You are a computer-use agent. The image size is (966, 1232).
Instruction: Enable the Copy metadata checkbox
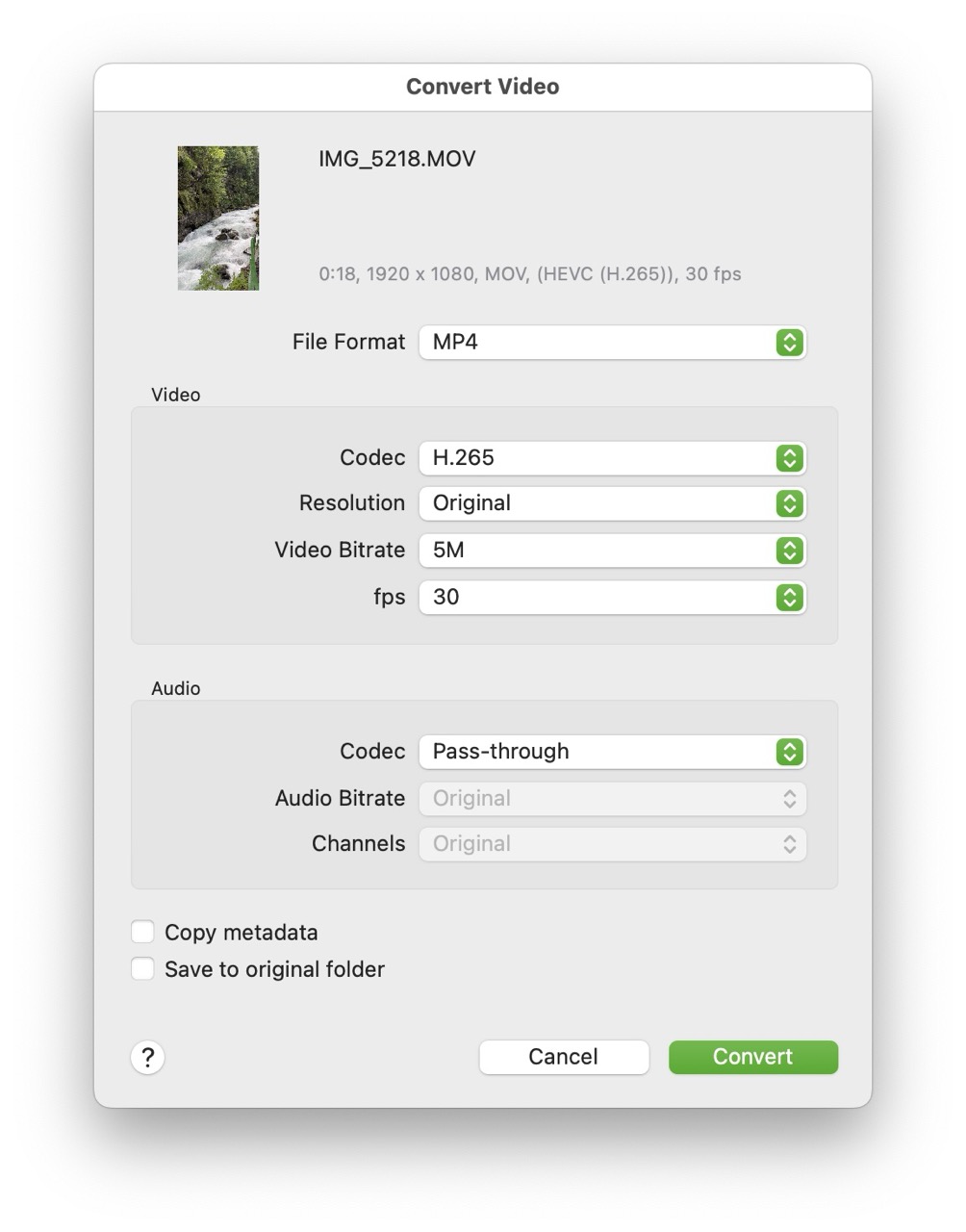(142, 931)
